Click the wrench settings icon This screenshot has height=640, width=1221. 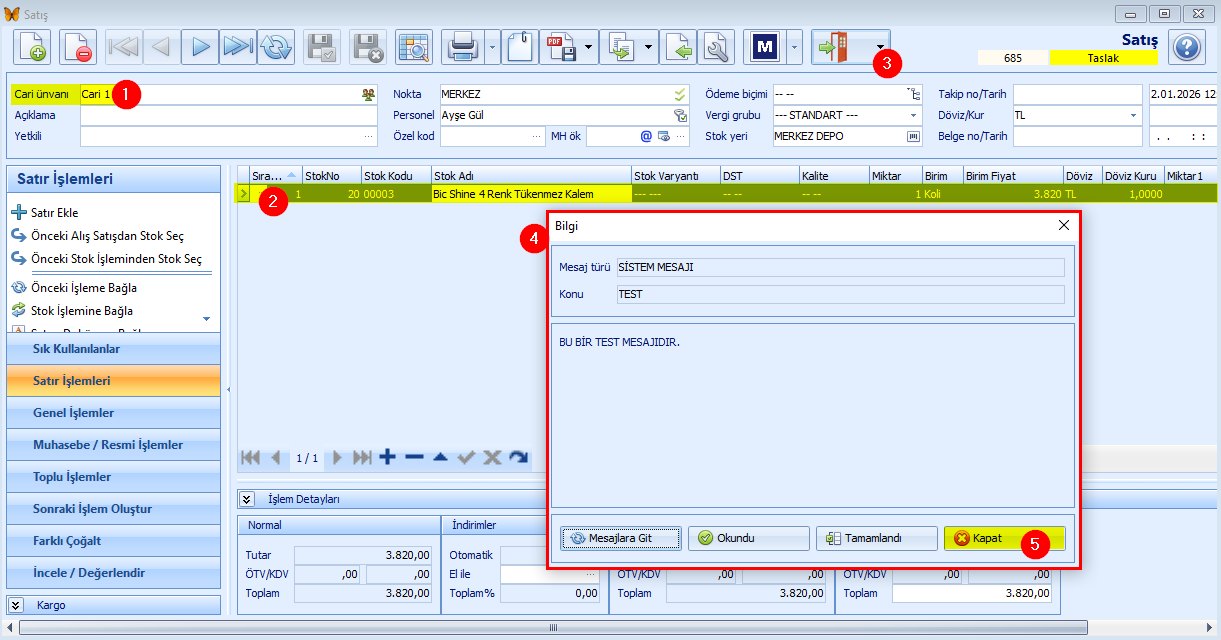(x=717, y=47)
